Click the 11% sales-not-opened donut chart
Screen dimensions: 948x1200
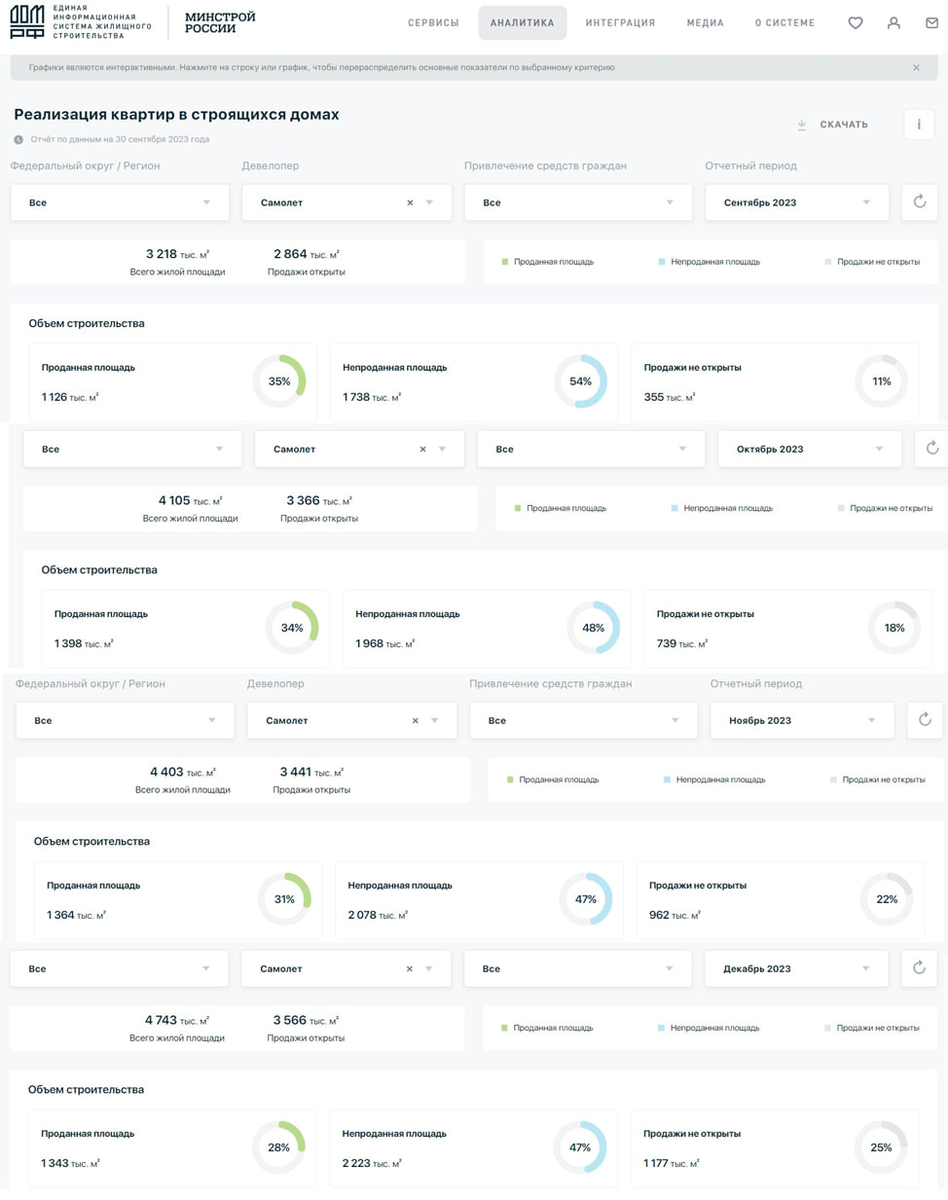[881, 381]
